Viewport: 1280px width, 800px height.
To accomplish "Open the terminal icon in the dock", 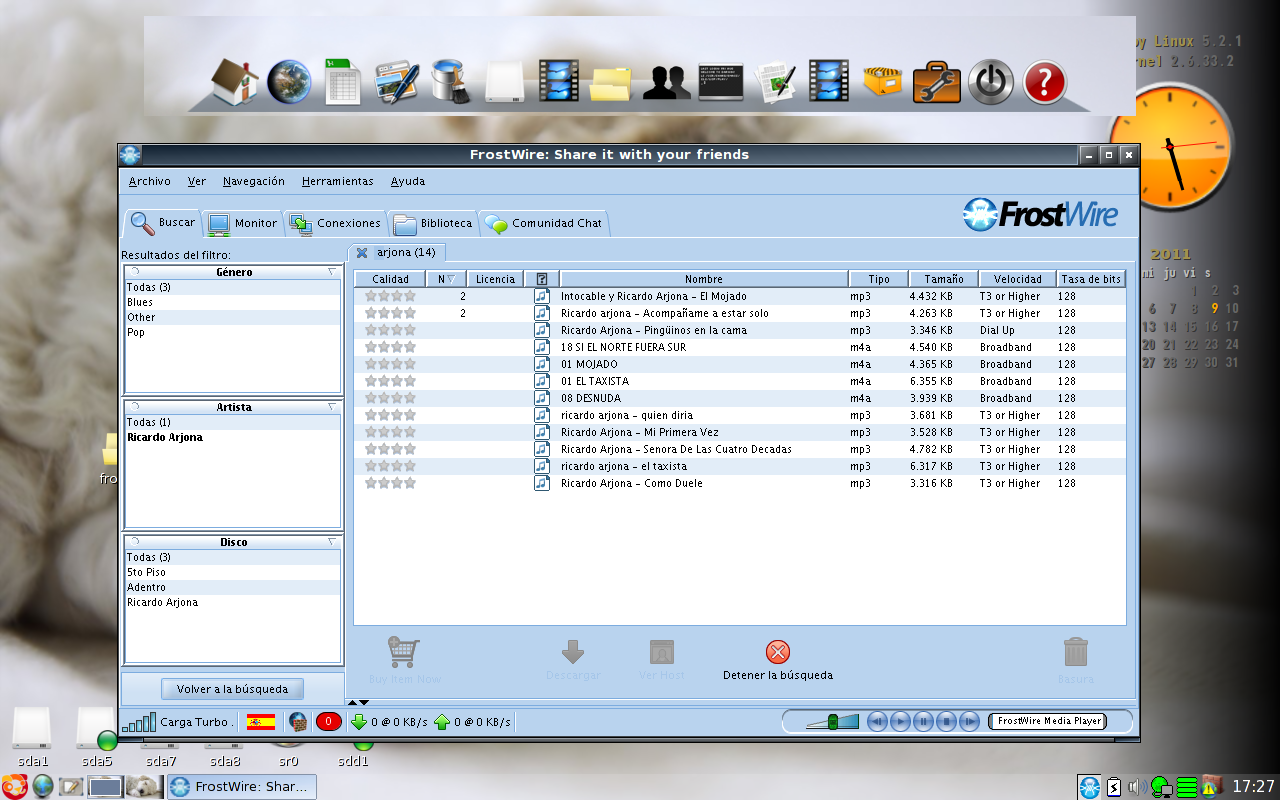I will click(720, 80).
